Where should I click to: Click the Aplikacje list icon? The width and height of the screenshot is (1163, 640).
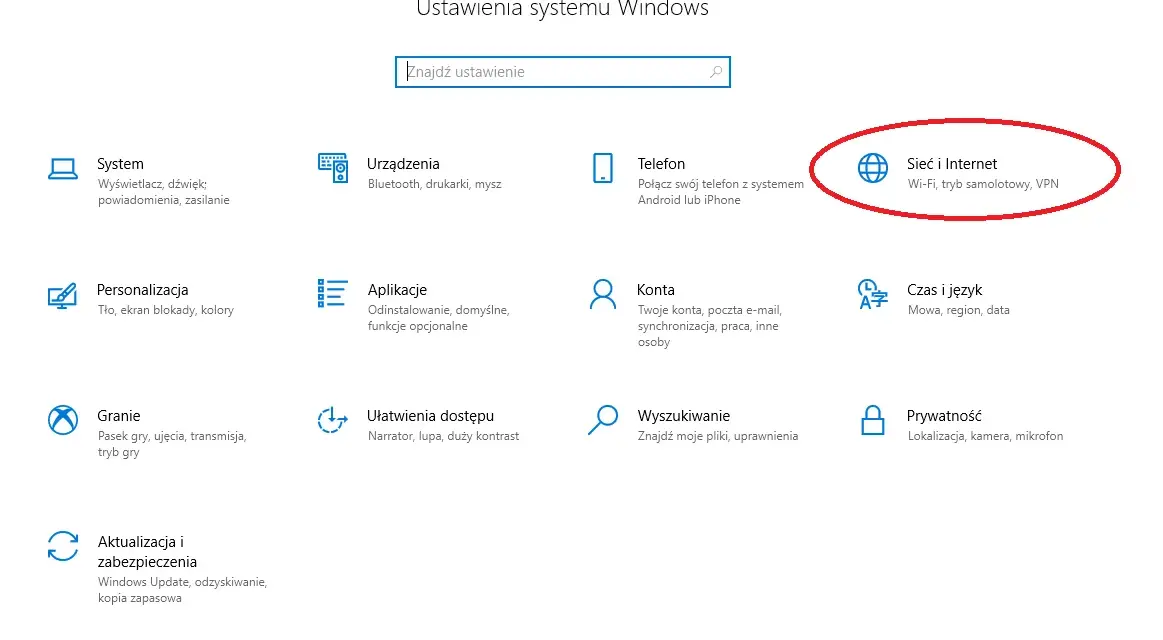333,294
